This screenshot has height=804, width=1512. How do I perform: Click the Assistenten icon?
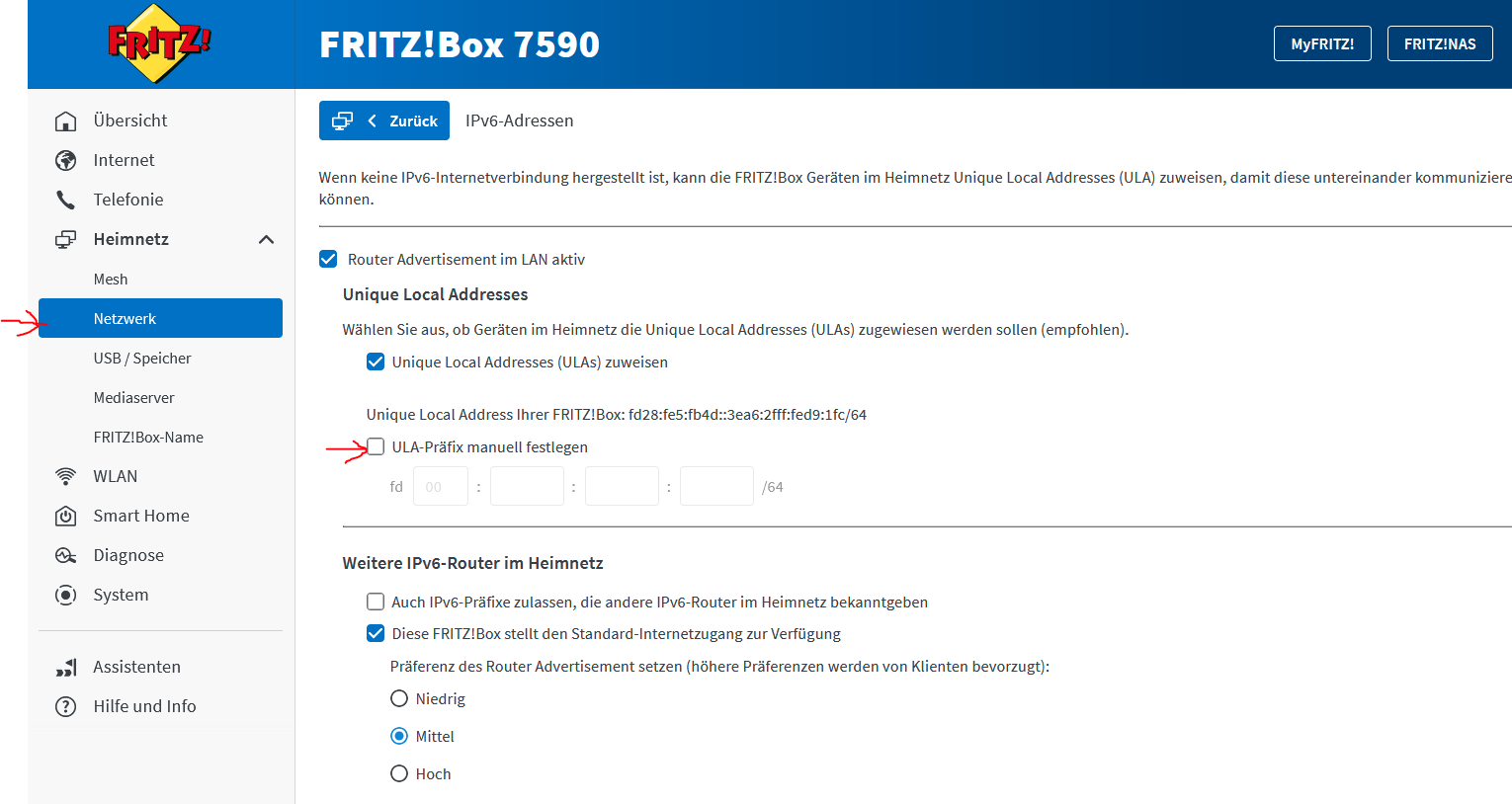point(65,668)
